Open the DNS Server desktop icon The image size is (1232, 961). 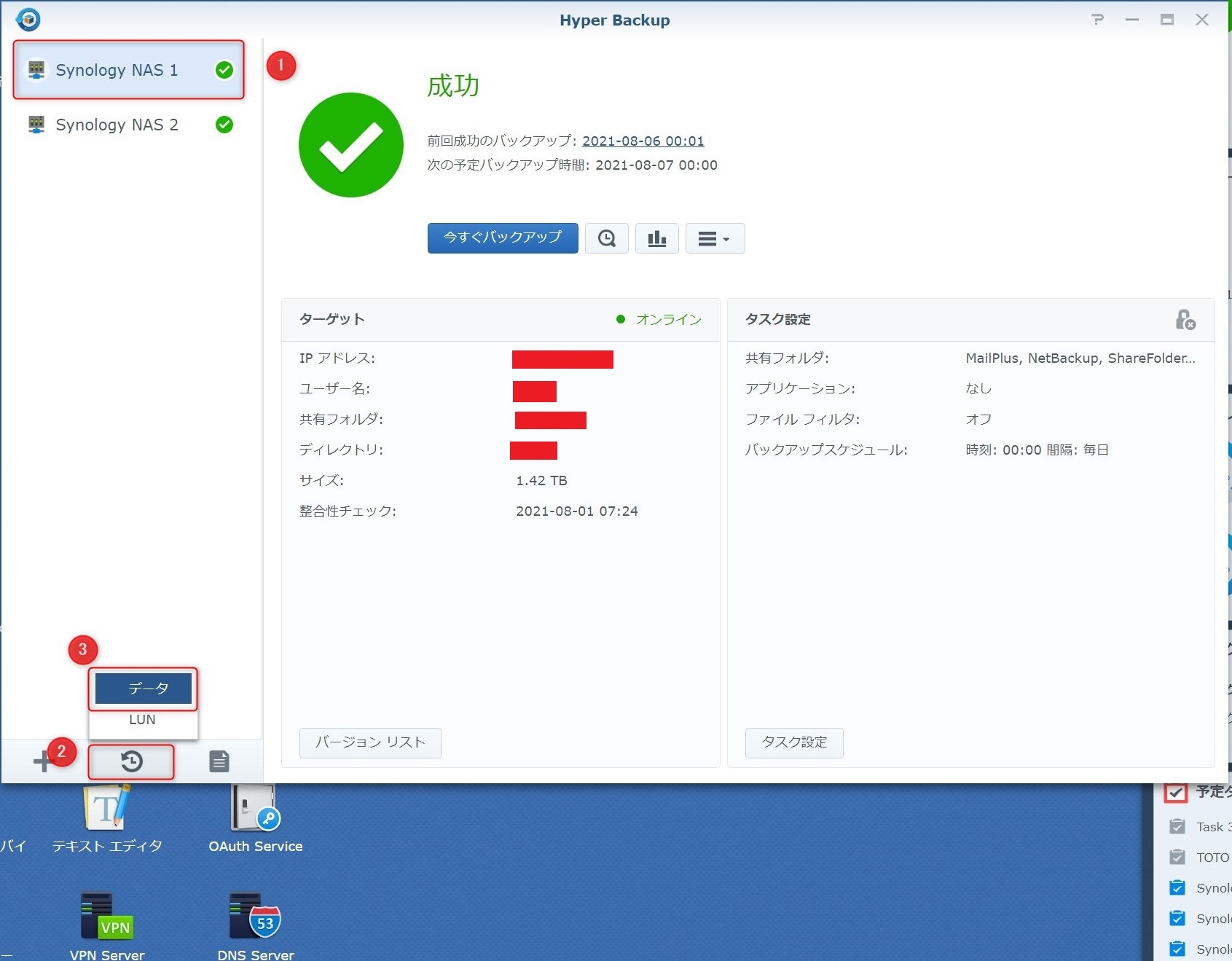point(255,917)
